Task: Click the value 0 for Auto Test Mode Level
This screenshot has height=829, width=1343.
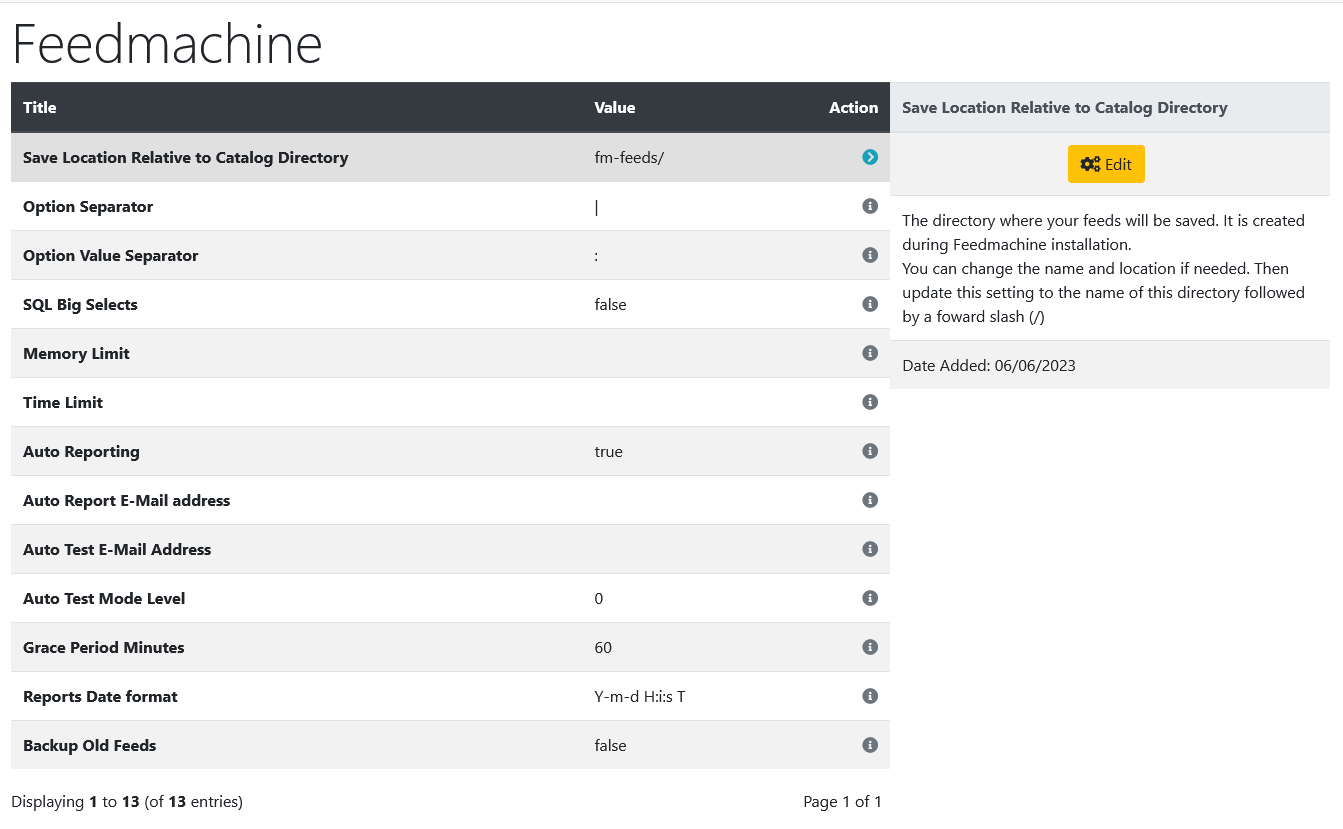Action: (x=599, y=599)
